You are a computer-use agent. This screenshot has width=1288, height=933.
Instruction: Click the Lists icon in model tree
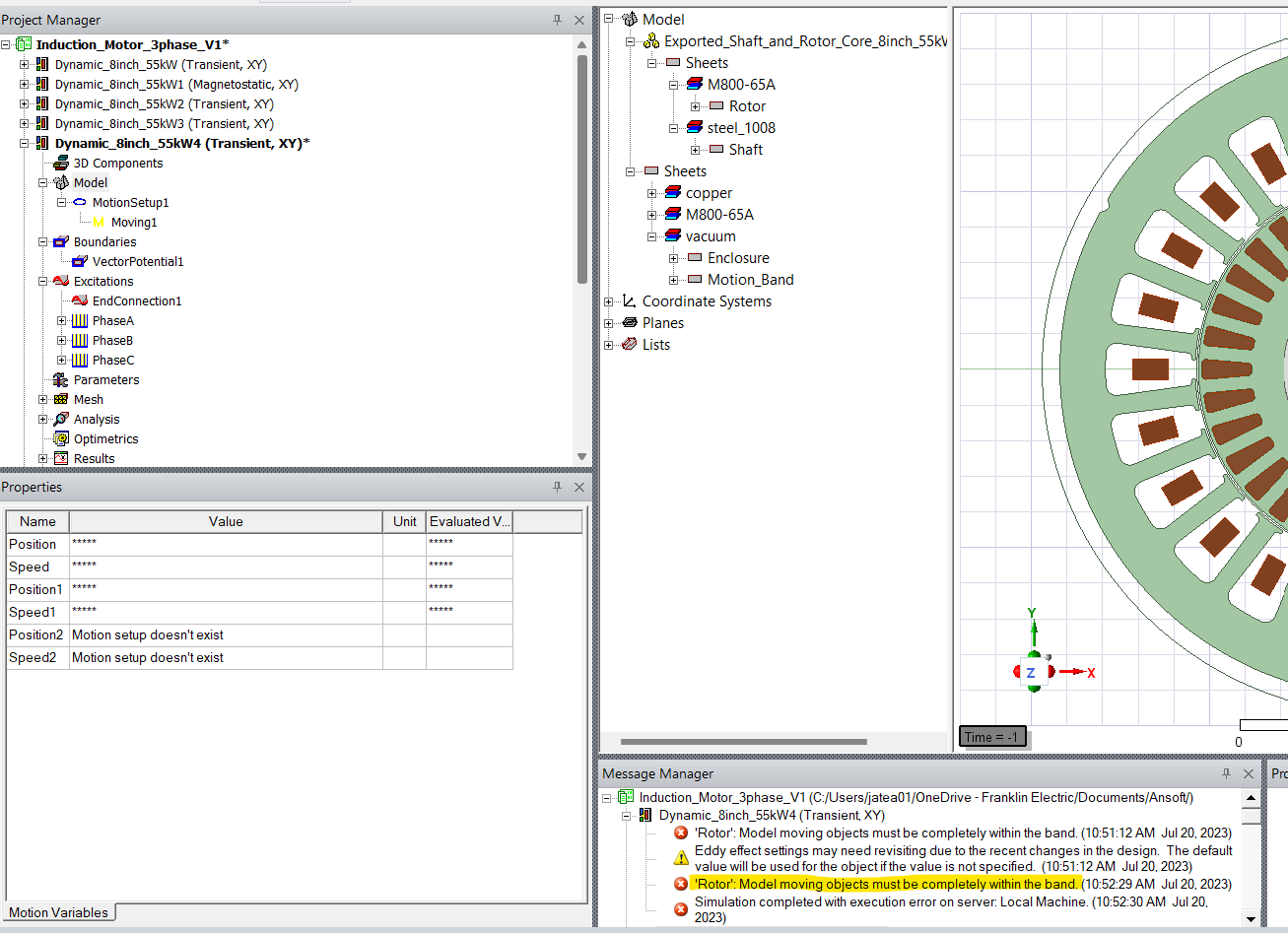(630, 344)
